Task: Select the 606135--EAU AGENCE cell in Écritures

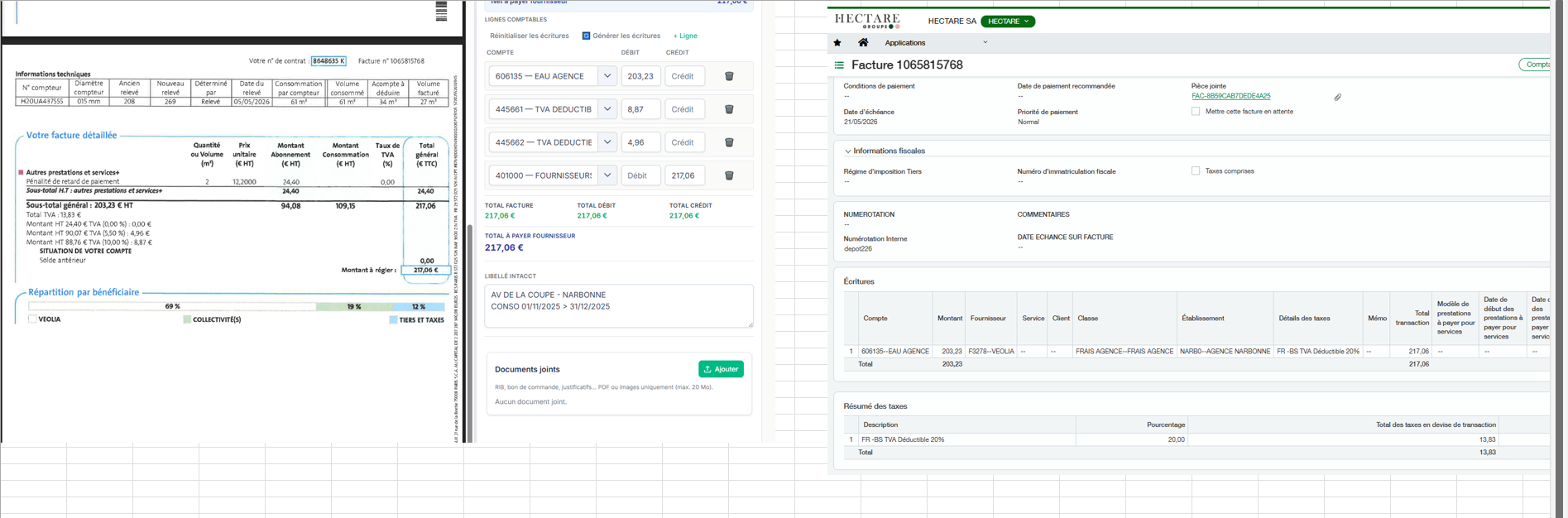Action: pyautogui.click(x=894, y=352)
